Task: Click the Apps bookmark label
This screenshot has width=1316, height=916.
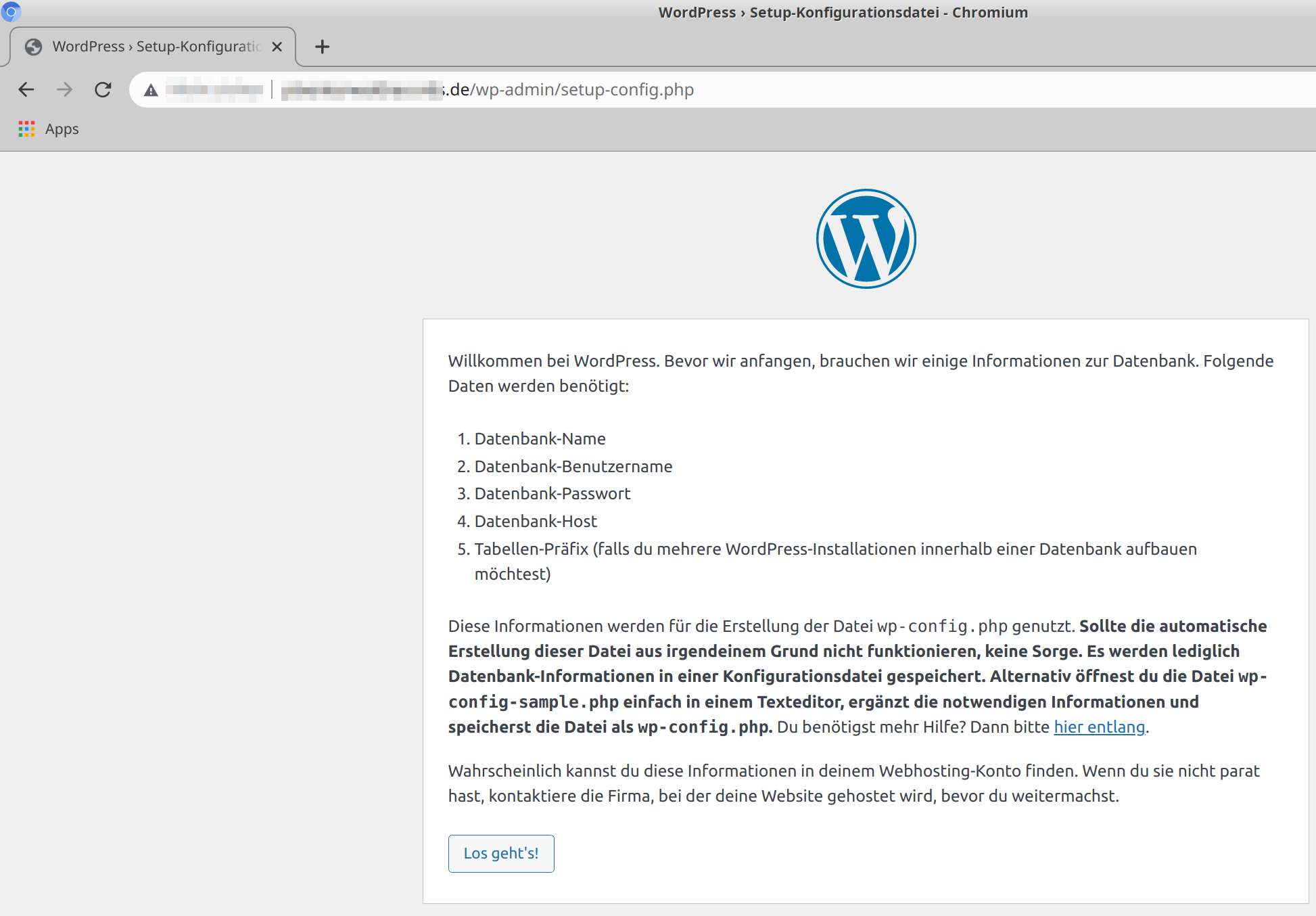Action: [x=62, y=129]
